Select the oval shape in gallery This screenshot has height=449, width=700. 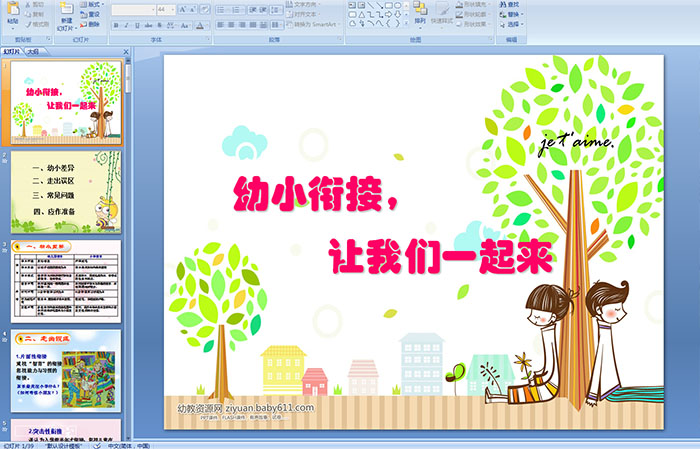(x=397, y=5)
